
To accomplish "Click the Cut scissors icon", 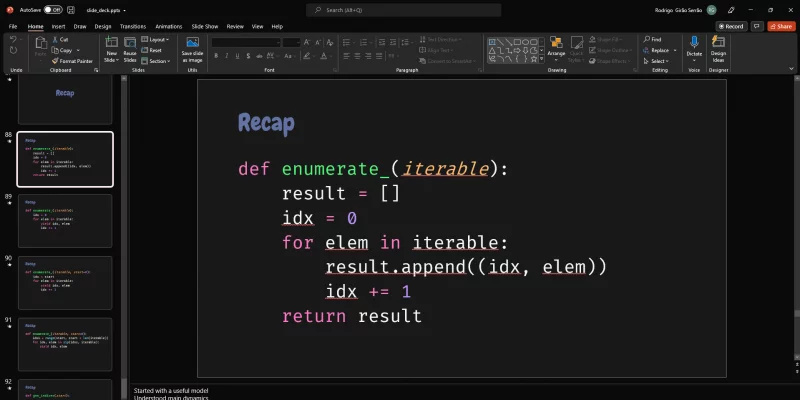I will [56, 39].
